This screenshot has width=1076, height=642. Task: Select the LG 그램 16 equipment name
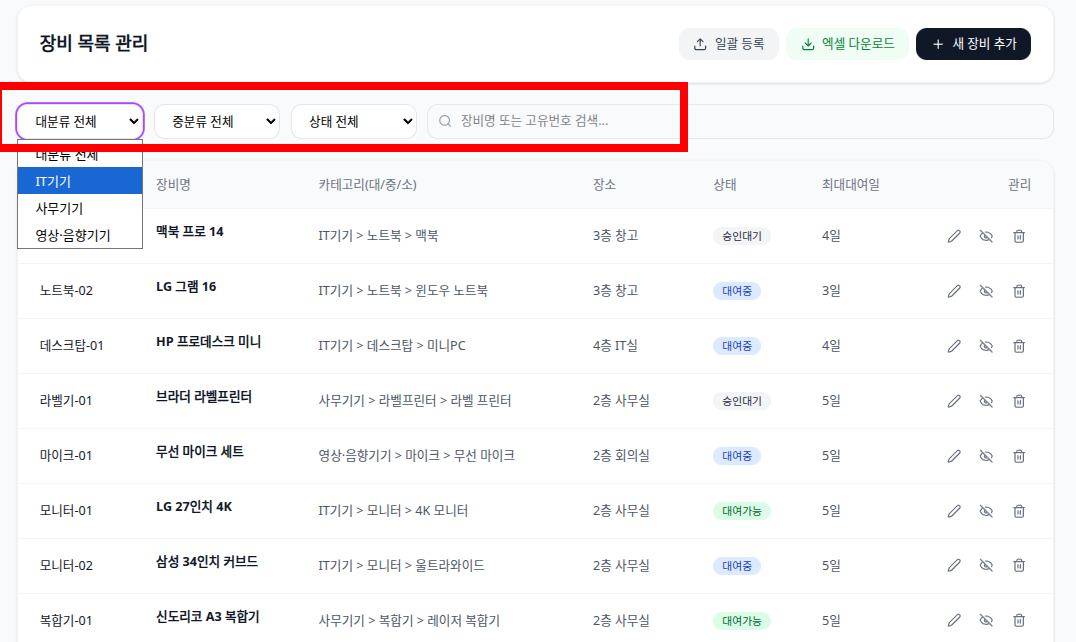point(186,287)
